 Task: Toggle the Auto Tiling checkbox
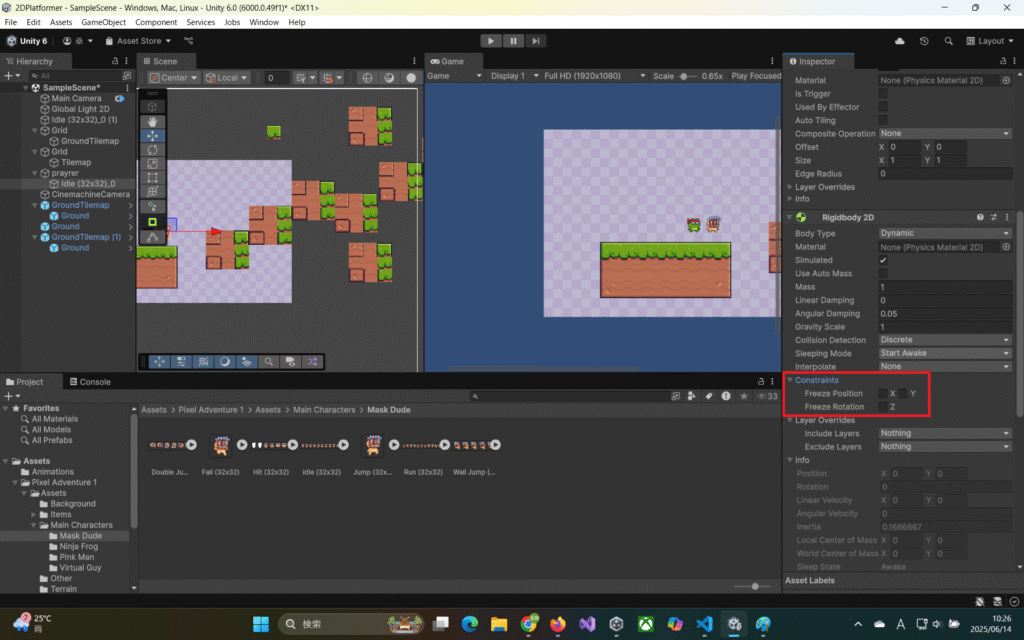pyautogui.click(x=883, y=120)
